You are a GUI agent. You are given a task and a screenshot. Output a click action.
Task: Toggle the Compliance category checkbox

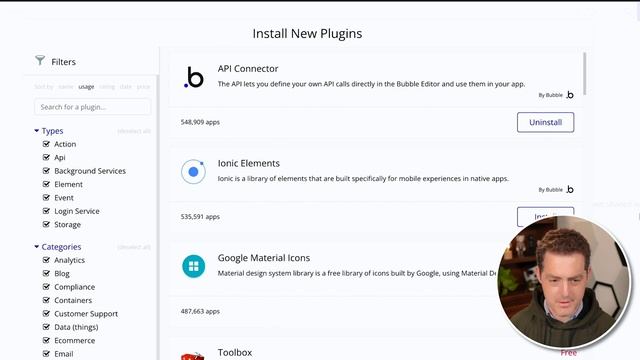point(46,287)
